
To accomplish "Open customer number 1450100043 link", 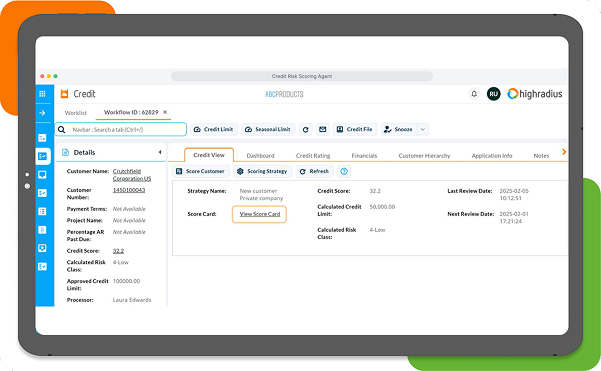I will coord(129,190).
